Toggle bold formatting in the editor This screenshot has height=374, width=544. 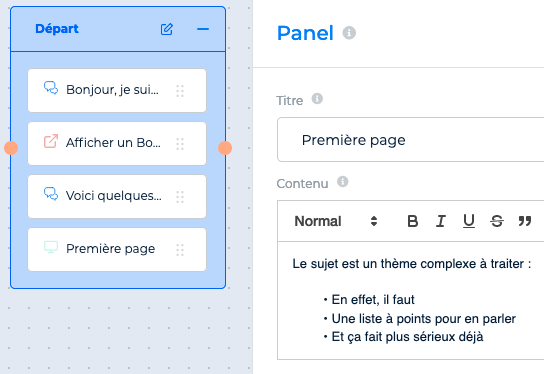pos(413,221)
